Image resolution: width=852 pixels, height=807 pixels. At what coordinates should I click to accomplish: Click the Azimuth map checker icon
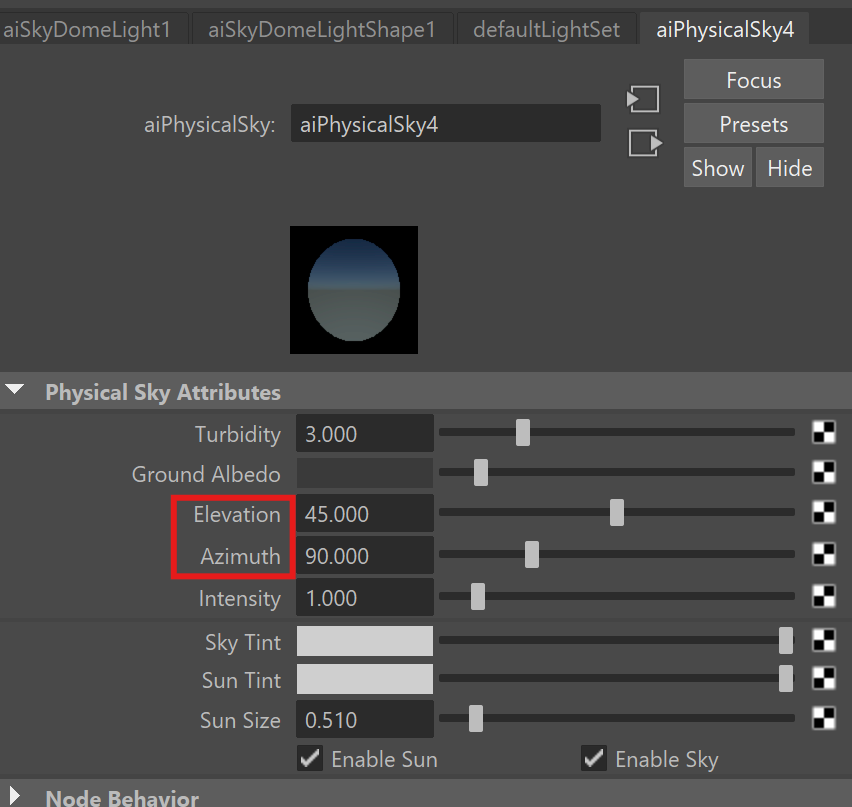pos(823,555)
